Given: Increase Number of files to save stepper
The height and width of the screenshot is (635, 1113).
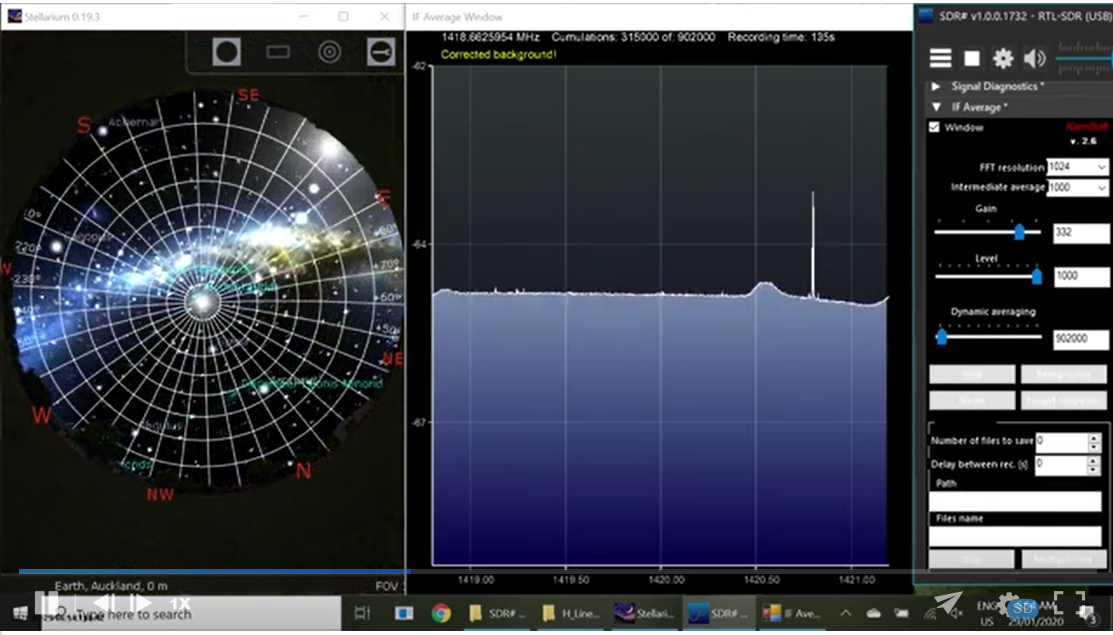Looking at the screenshot, I should [1093, 437].
